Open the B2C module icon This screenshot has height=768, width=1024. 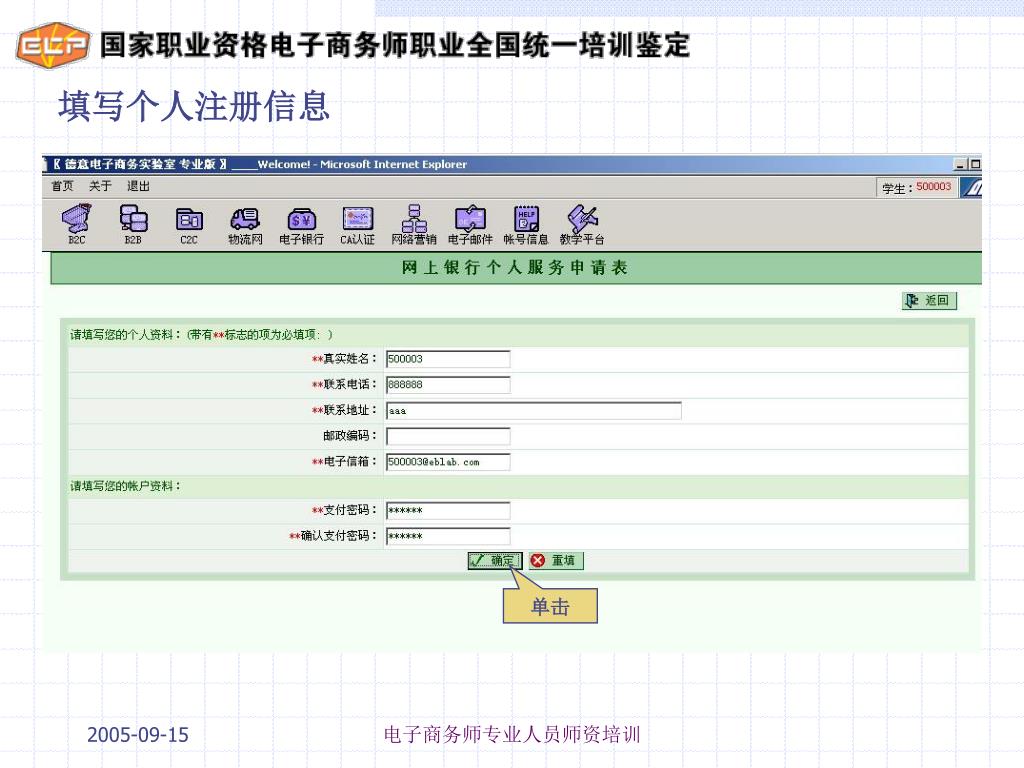76,224
